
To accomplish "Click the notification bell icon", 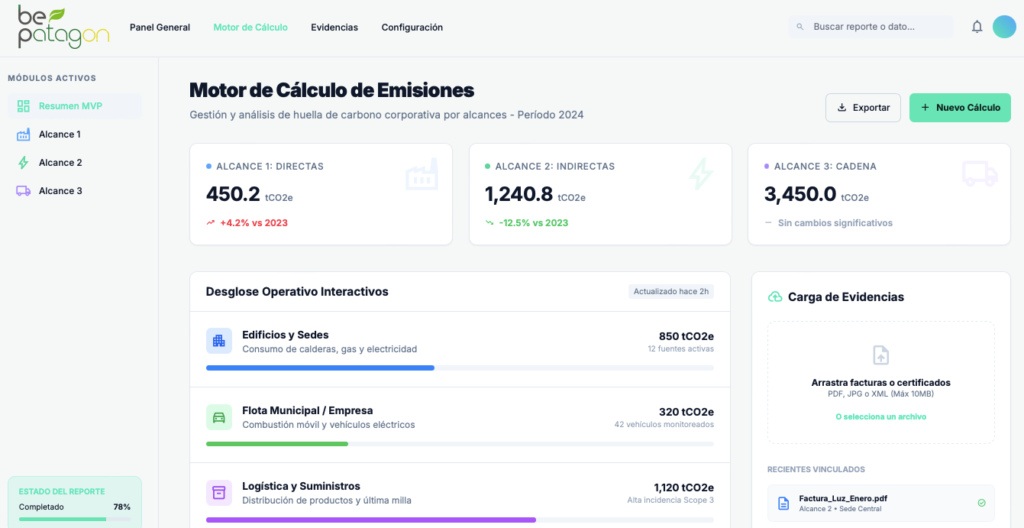I will [x=977, y=27].
